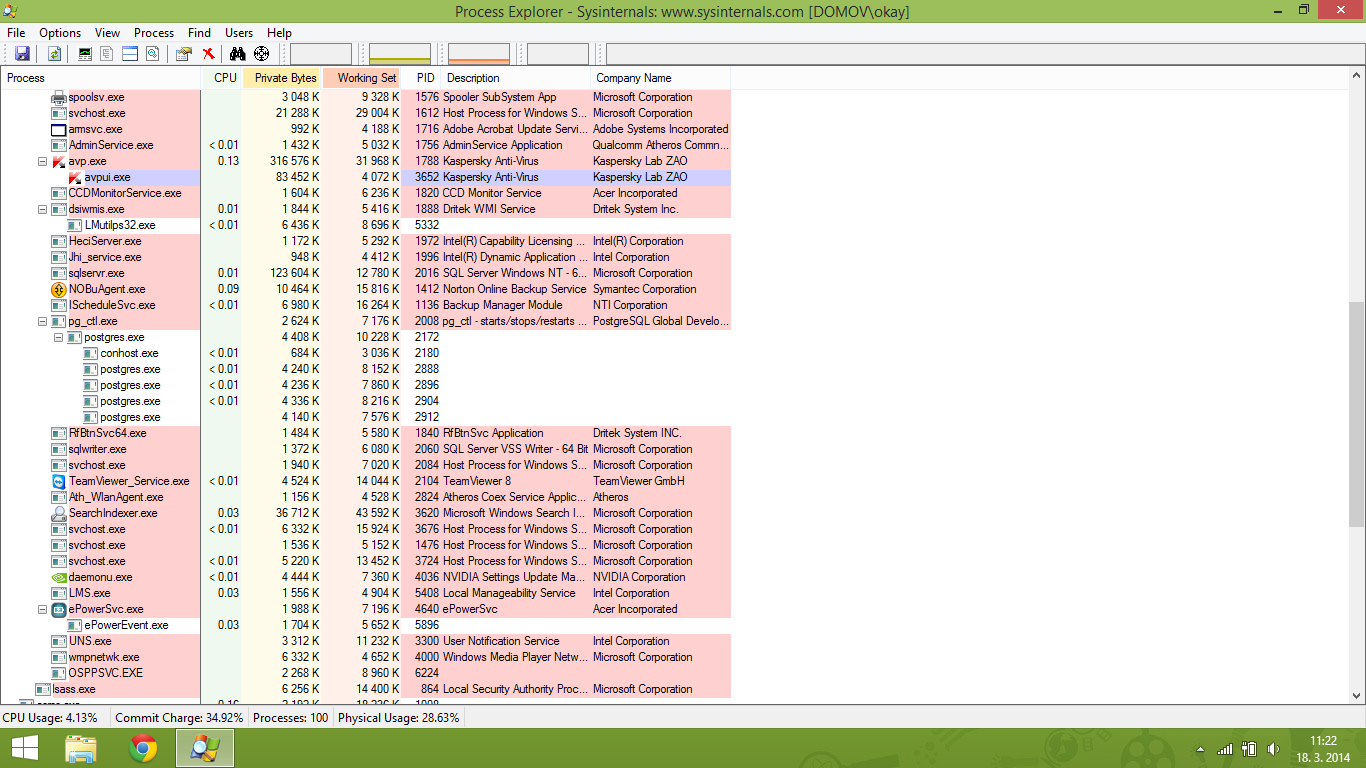Open process Properties from the toolbar
1366x768 pixels.
[184, 54]
